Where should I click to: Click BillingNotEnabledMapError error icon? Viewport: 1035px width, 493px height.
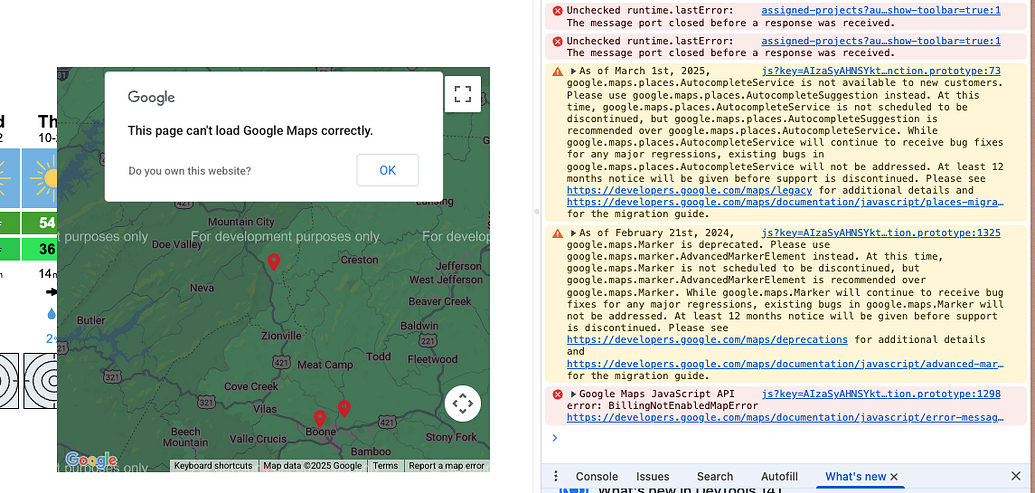click(x=557, y=394)
